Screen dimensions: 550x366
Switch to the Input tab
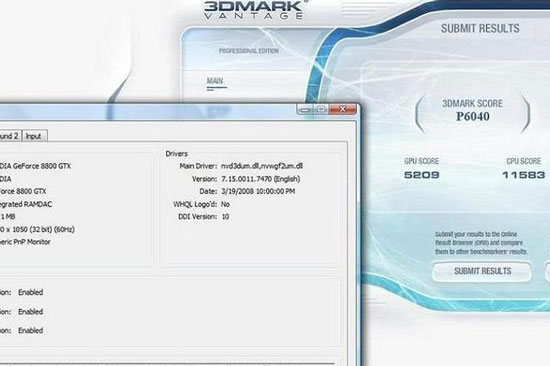(x=34, y=136)
